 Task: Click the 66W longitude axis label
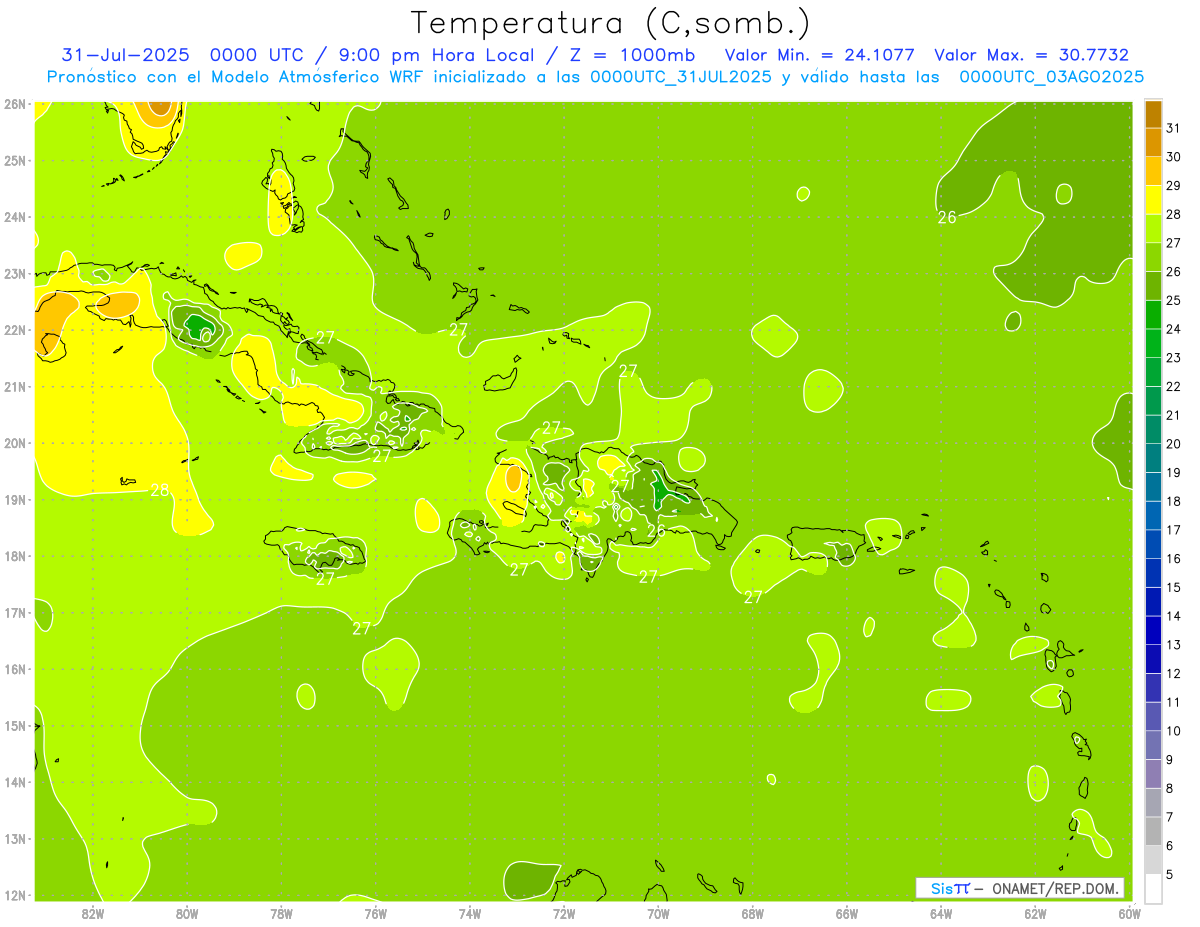click(x=847, y=914)
